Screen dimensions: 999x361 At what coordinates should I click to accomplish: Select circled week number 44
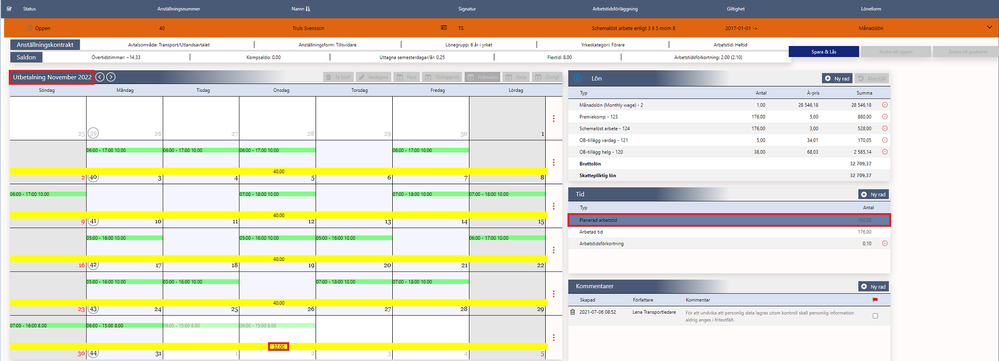94,353
